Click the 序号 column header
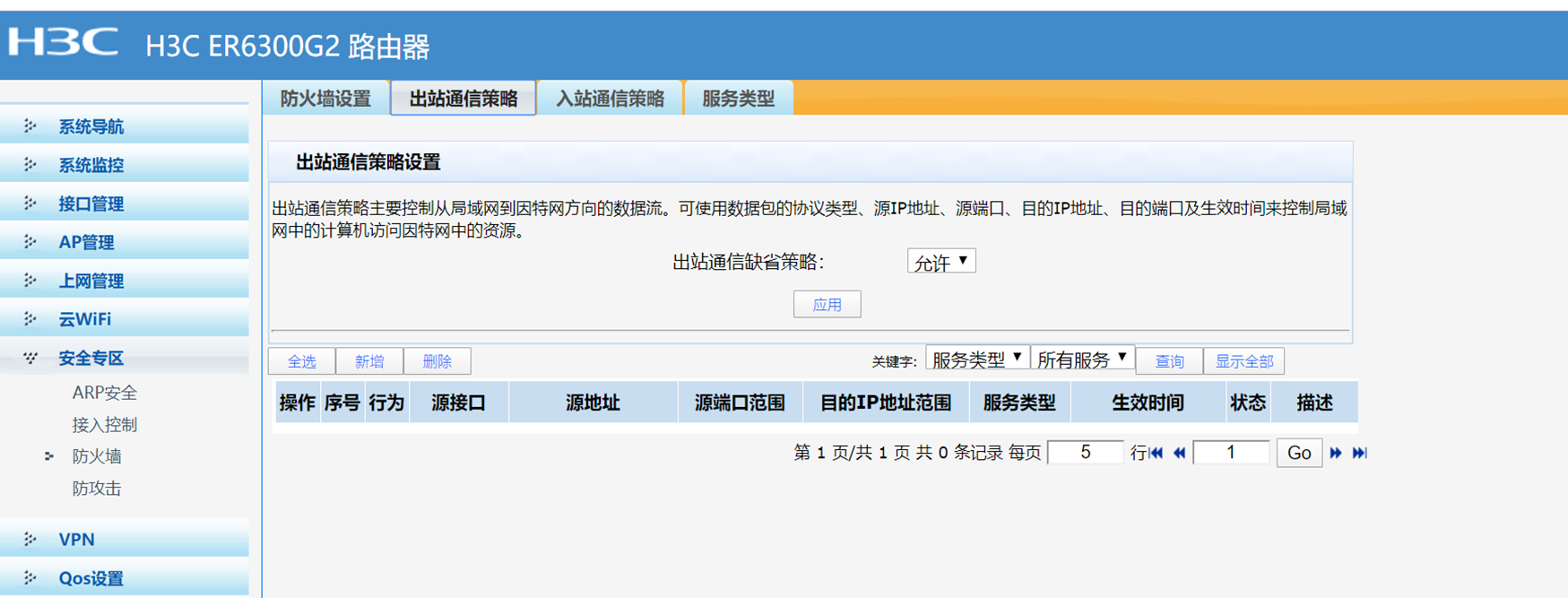This screenshot has width=1568, height=598. point(342,403)
